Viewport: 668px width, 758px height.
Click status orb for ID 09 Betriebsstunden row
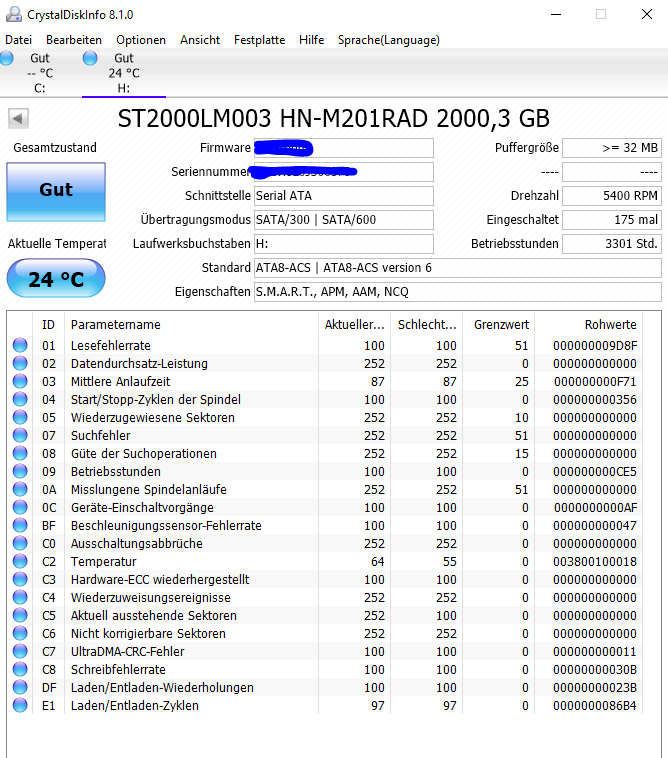tap(20, 471)
